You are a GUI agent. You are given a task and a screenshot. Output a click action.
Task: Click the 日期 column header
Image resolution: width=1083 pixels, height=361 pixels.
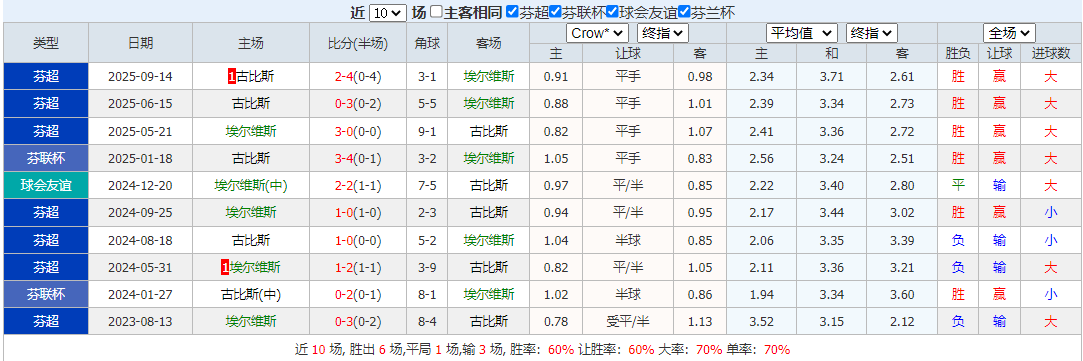141,43
